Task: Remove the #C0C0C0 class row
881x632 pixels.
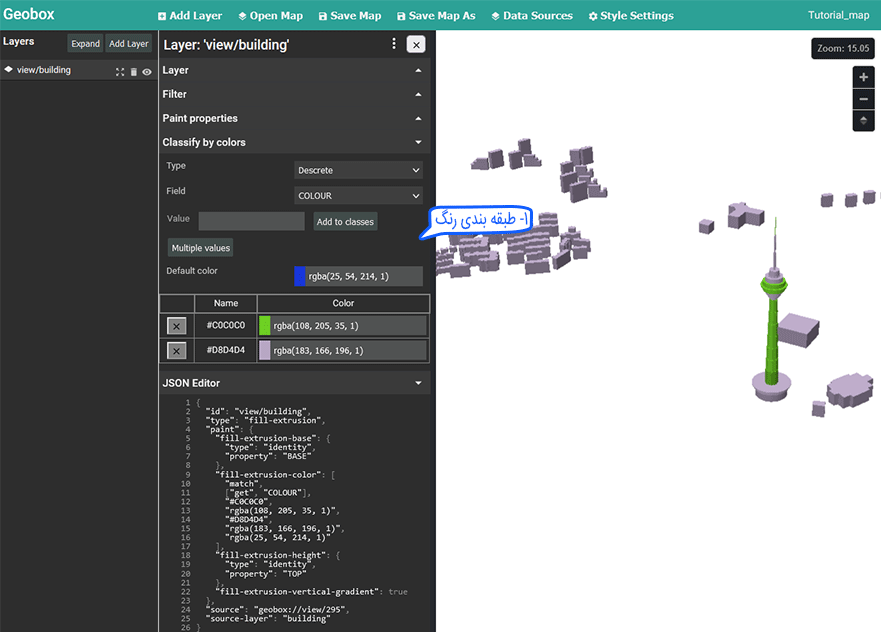Action: coord(176,325)
